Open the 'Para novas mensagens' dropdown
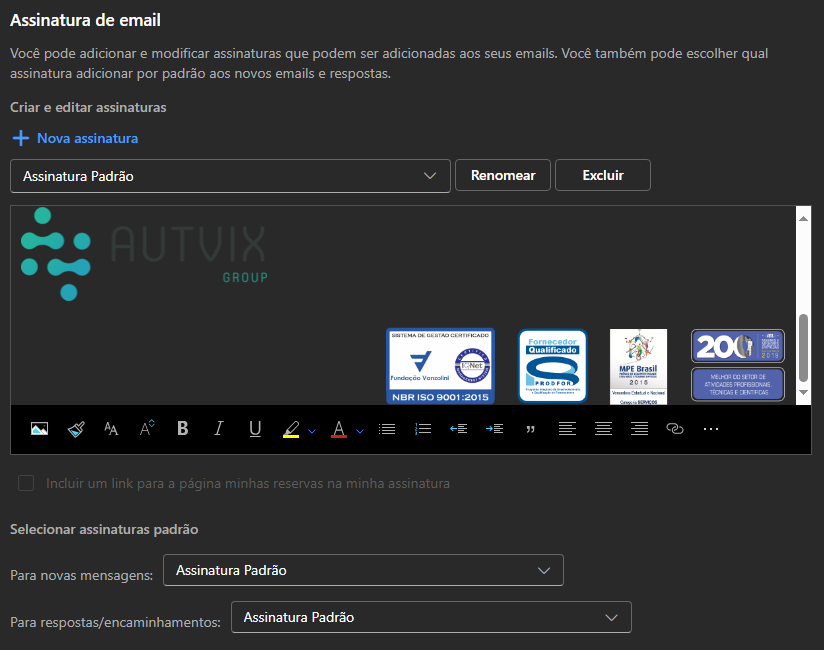This screenshot has height=650, width=824. pyautogui.click(x=363, y=570)
